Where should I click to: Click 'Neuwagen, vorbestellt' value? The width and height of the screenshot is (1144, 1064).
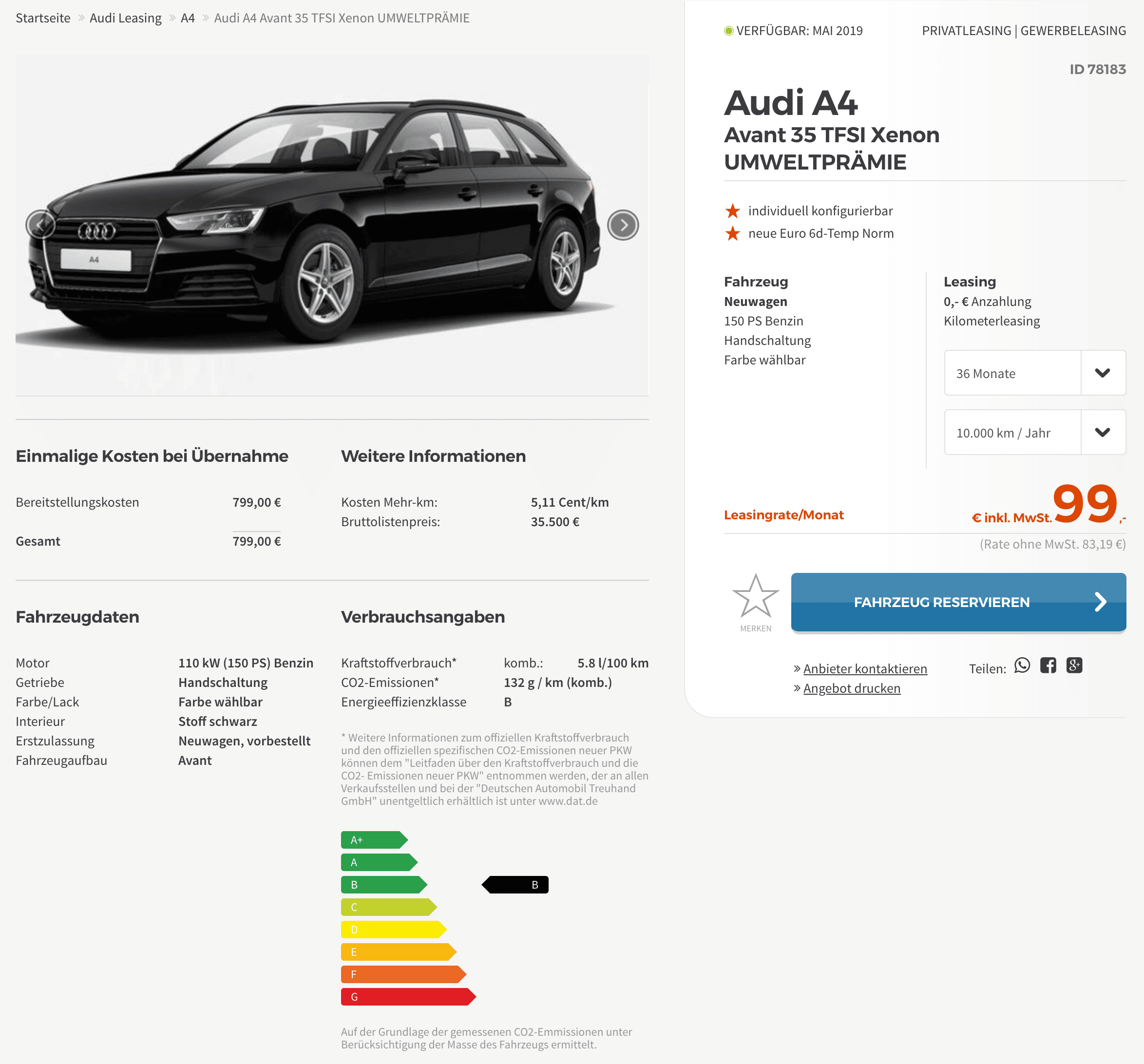[245, 741]
